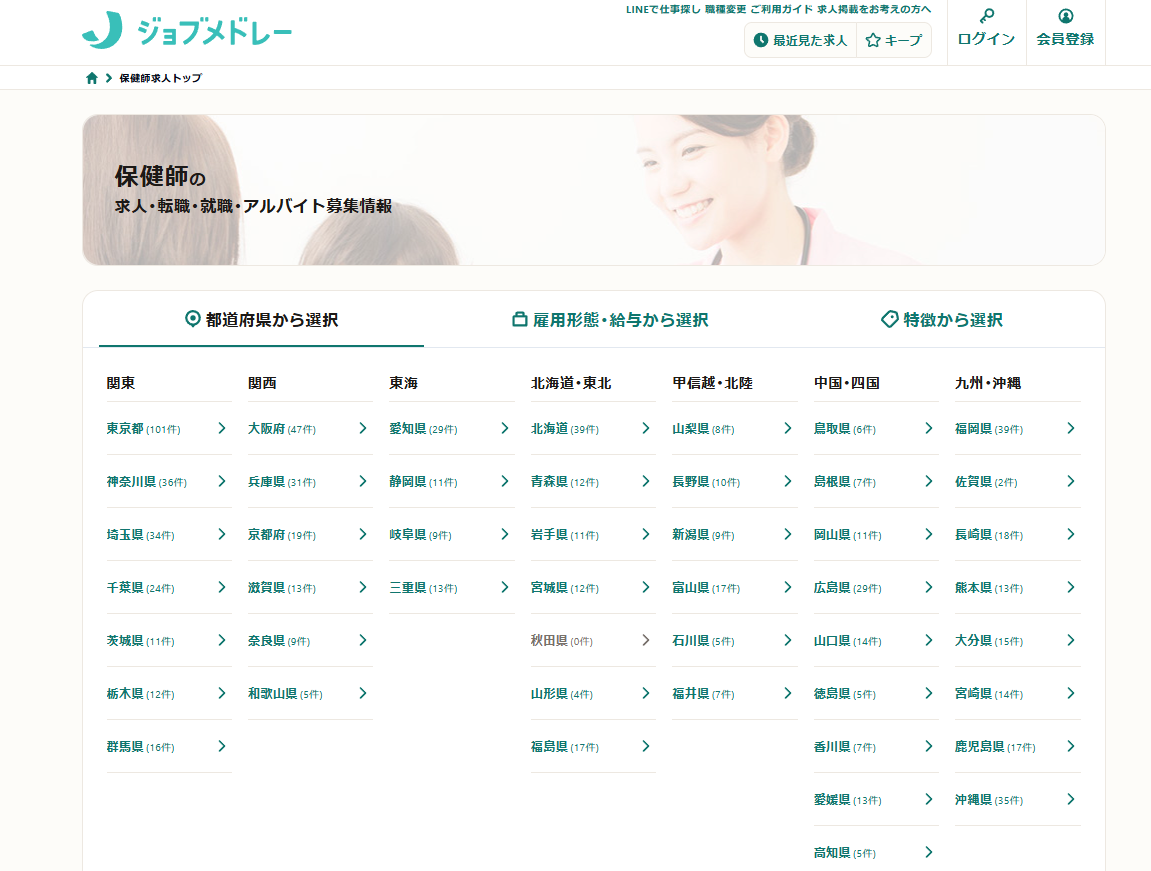Image resolution: width=1151 pixels, height=871 pixels.
Task: Click the 職種変更 link
Action: coord(725,9)
